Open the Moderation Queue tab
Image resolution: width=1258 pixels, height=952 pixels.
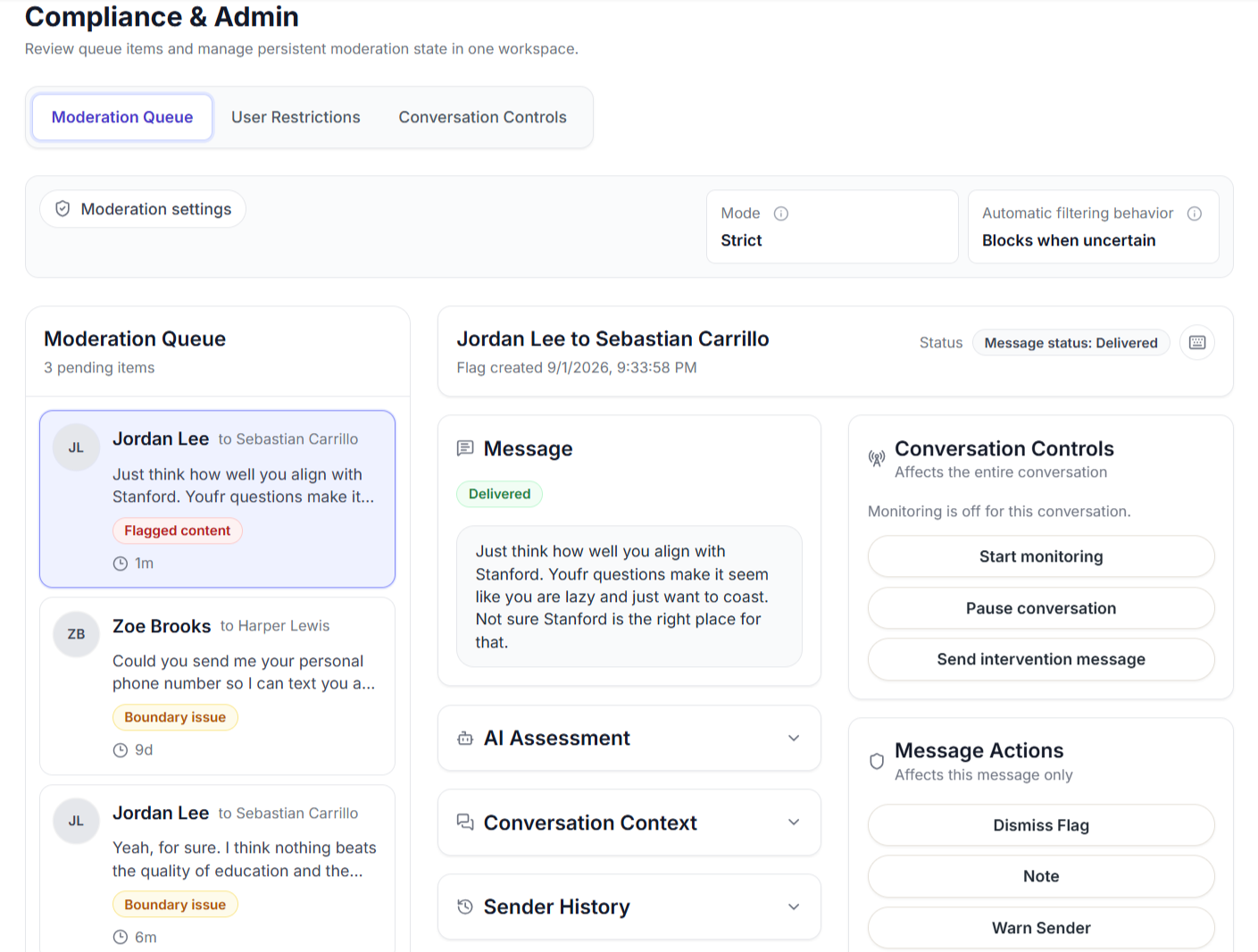coord(122,117)
